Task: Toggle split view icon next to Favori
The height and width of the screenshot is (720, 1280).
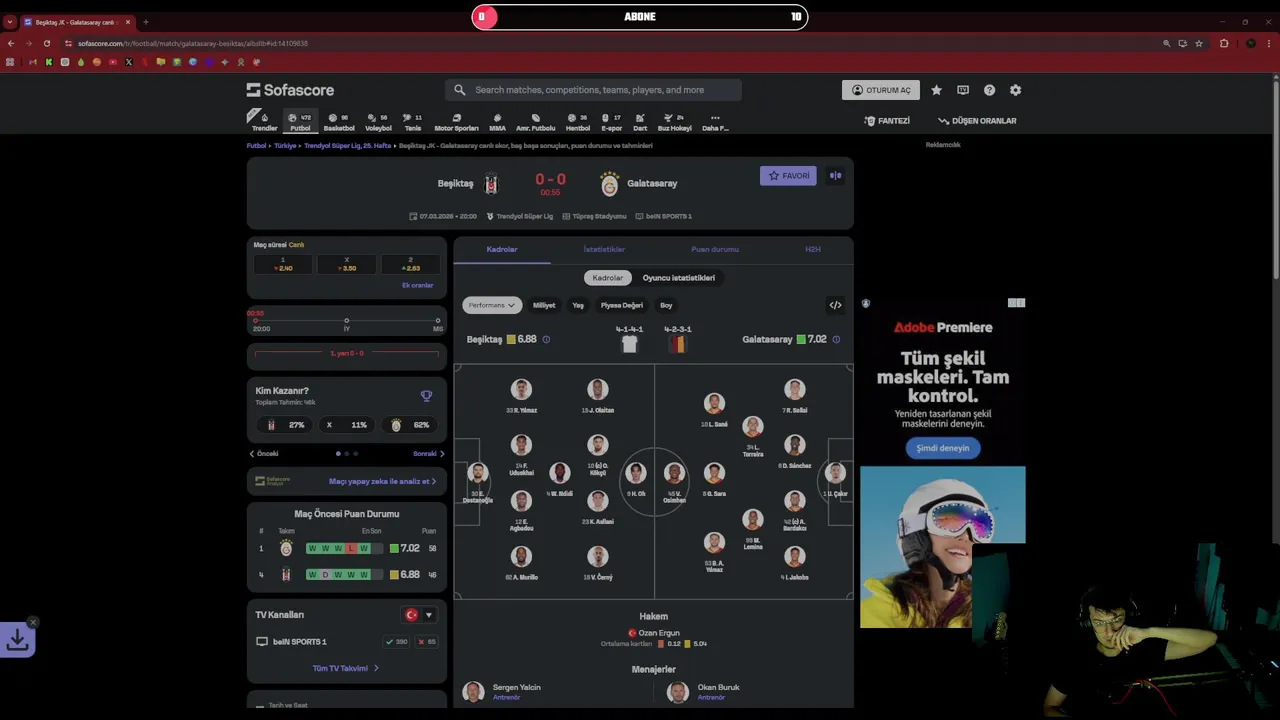Action: 835,176
